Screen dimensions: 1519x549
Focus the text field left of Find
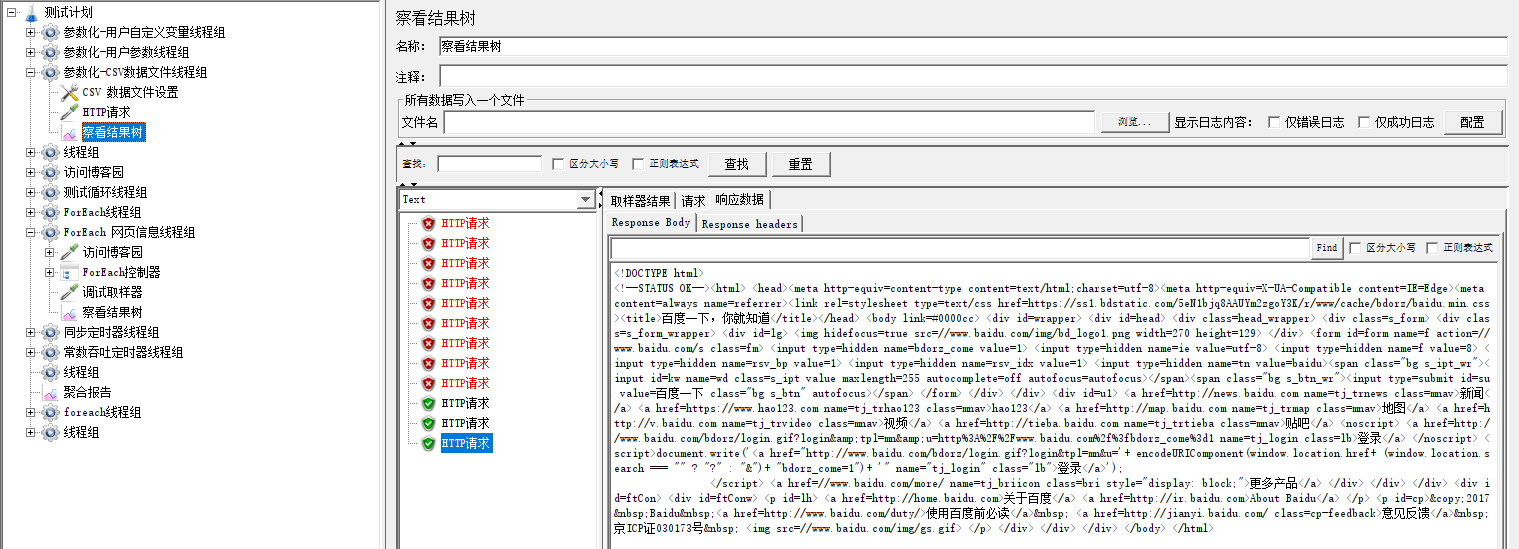pyautogui.click(x=960, y=247)
